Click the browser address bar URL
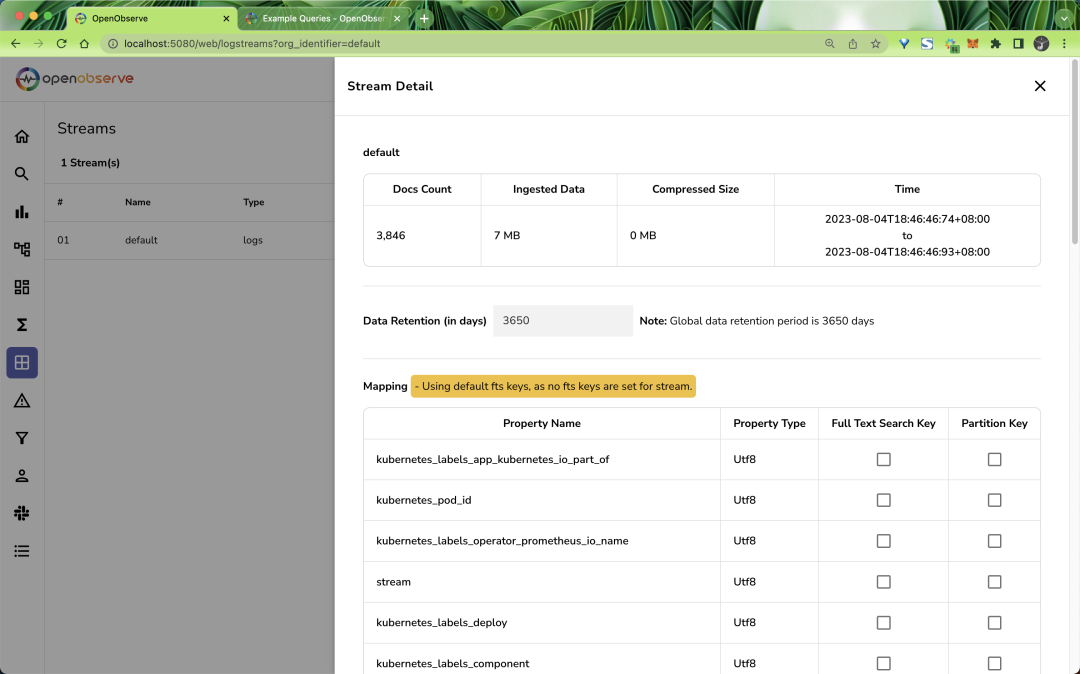 (x=252, y=43)
